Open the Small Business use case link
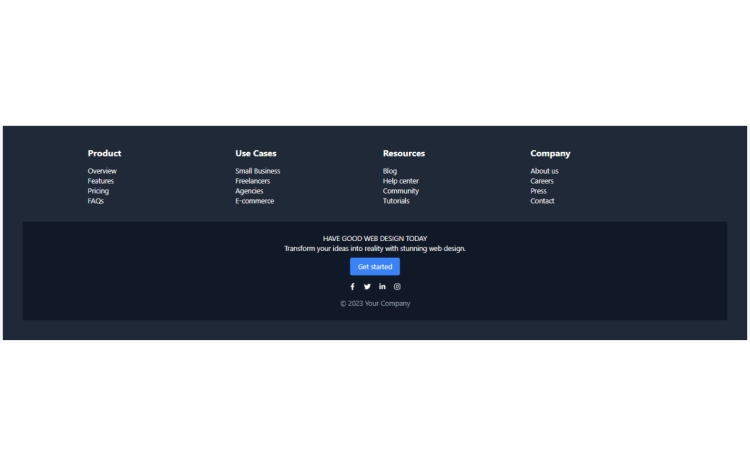Screen dimensions: 750x469 (x=257, y=171)
